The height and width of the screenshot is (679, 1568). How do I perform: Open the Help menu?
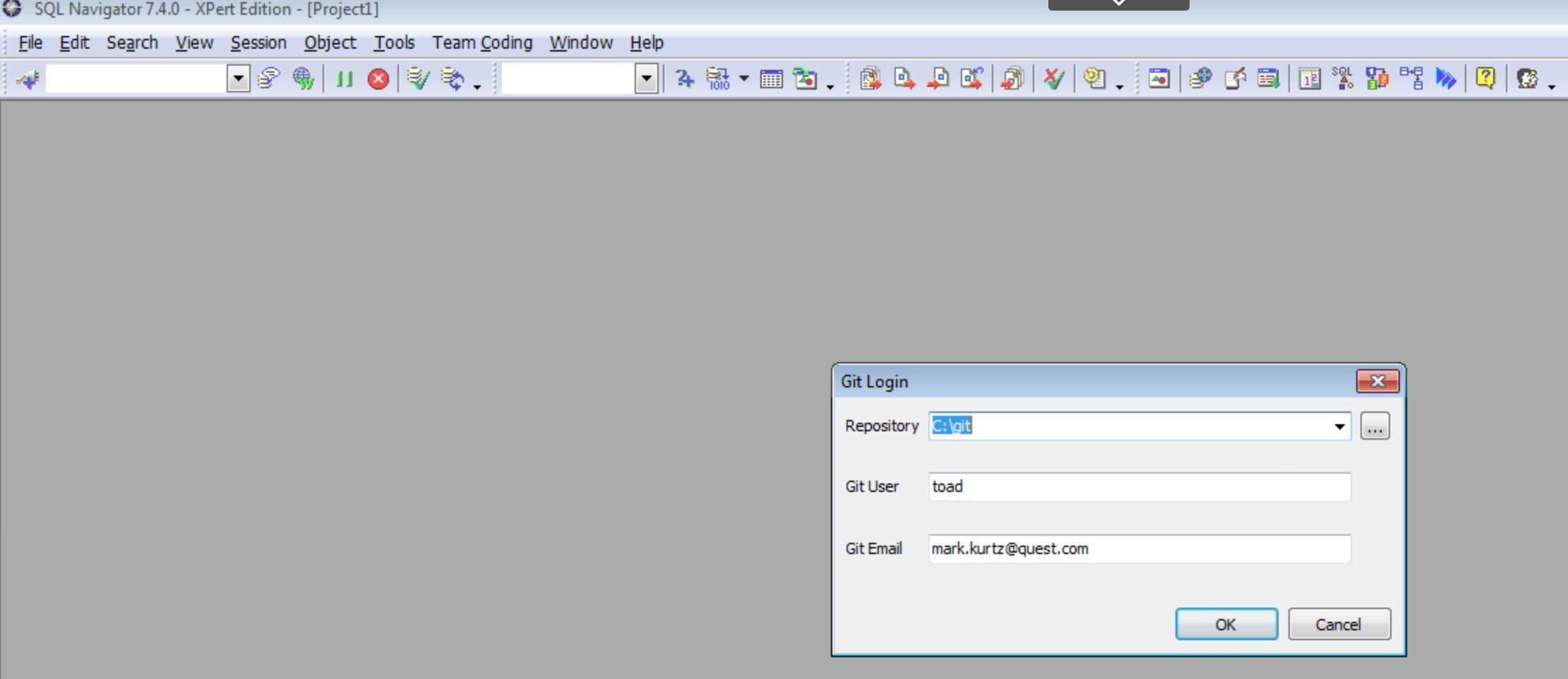[x=647, y=43]
